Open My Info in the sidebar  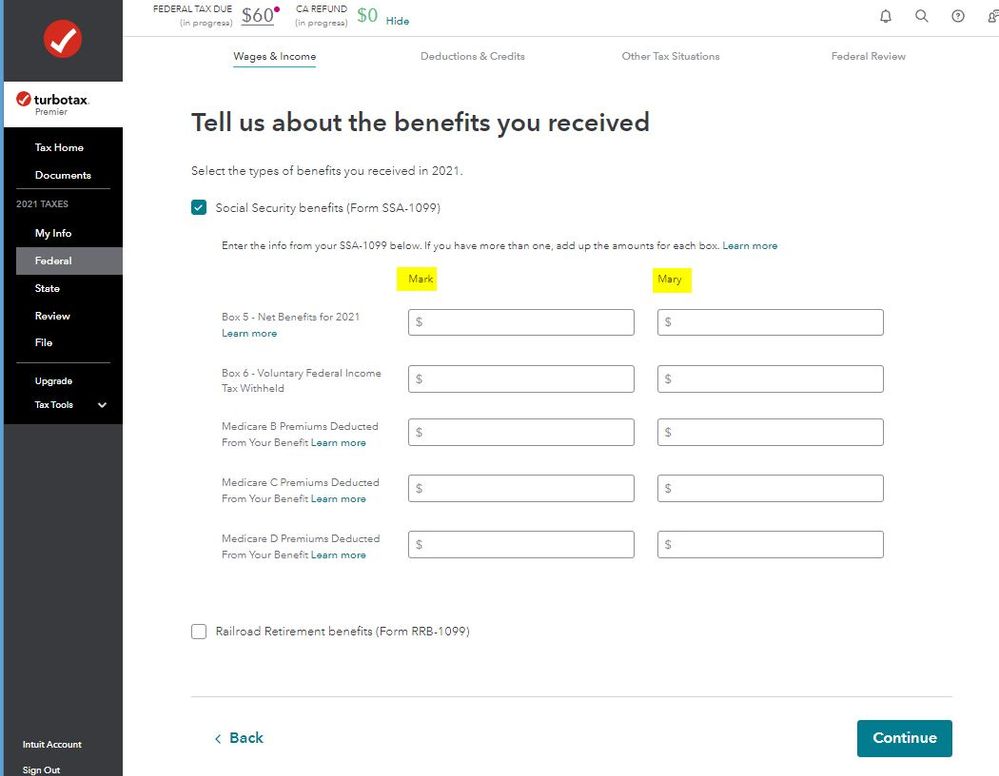(53, 233)
